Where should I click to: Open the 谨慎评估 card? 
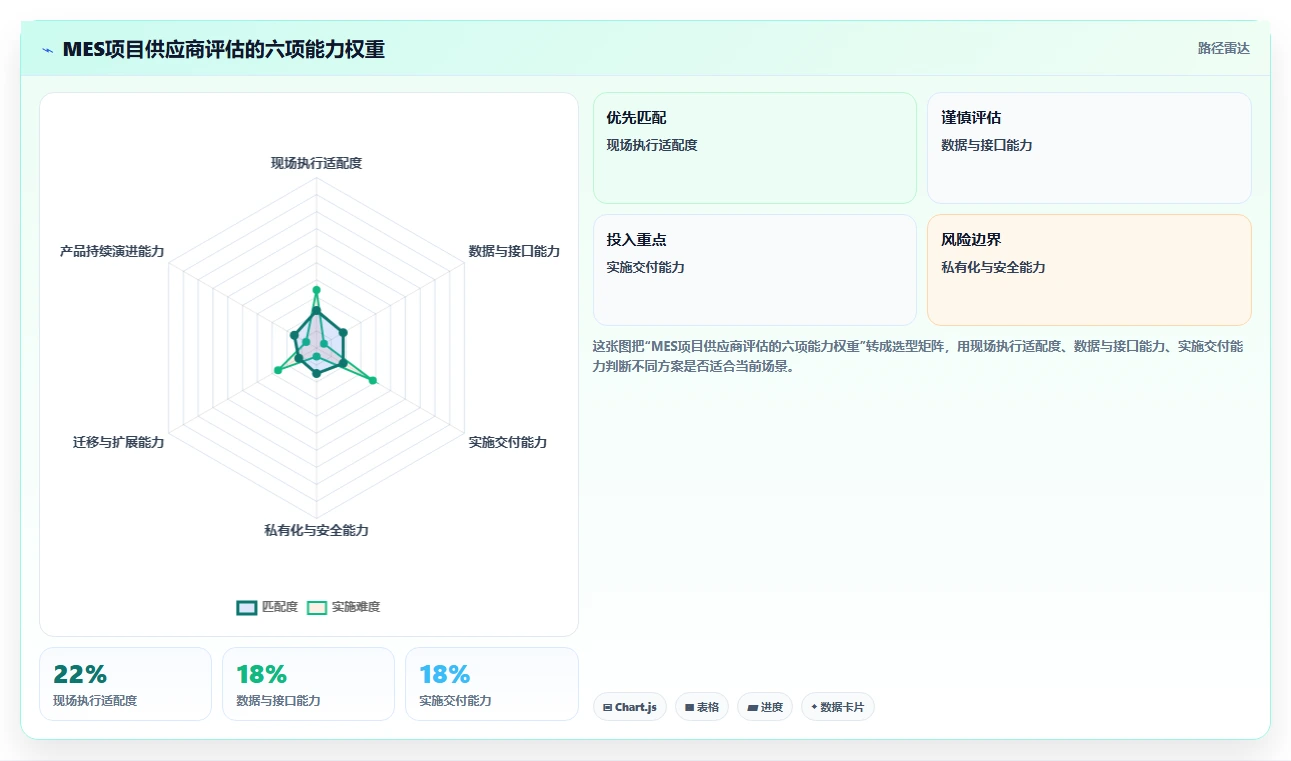tap(1089, 148)
